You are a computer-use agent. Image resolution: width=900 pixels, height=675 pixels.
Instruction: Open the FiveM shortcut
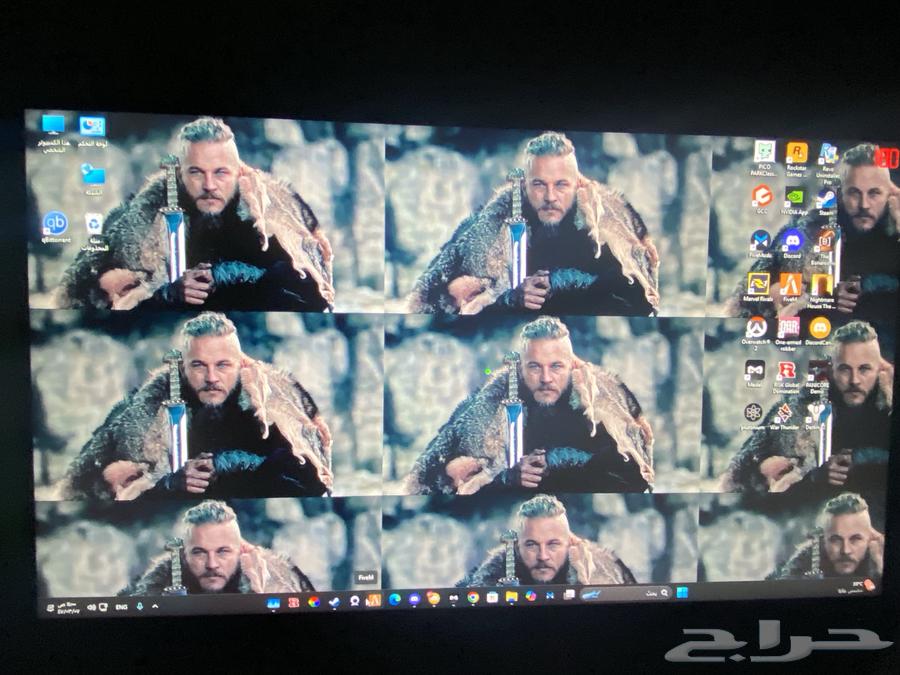click(791, 281)
